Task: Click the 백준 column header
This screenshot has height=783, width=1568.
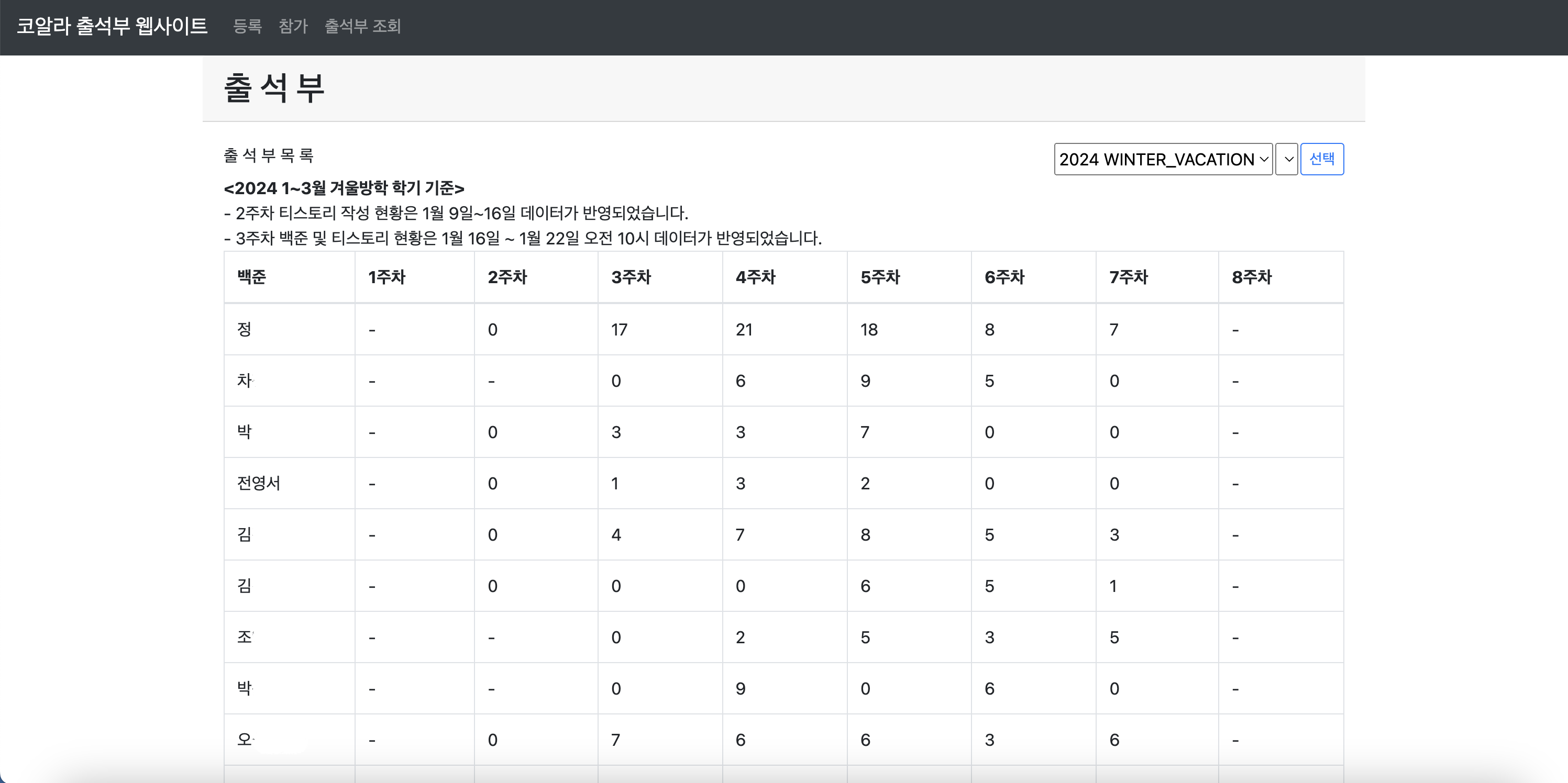Action: pos(252,277)
